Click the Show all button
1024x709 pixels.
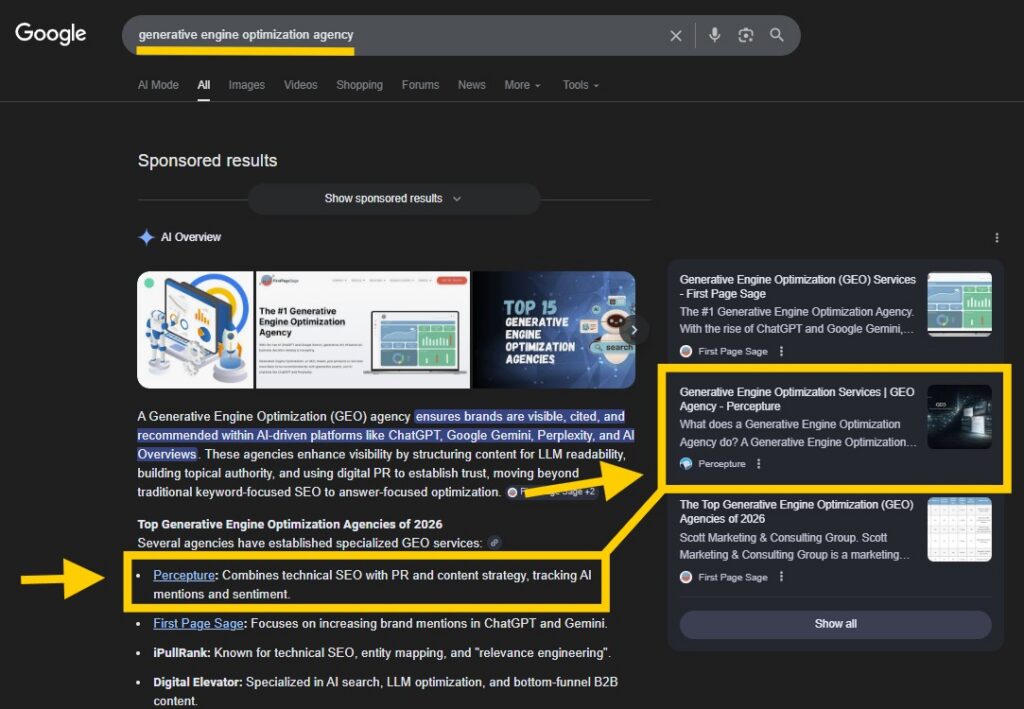click(835, 623)
